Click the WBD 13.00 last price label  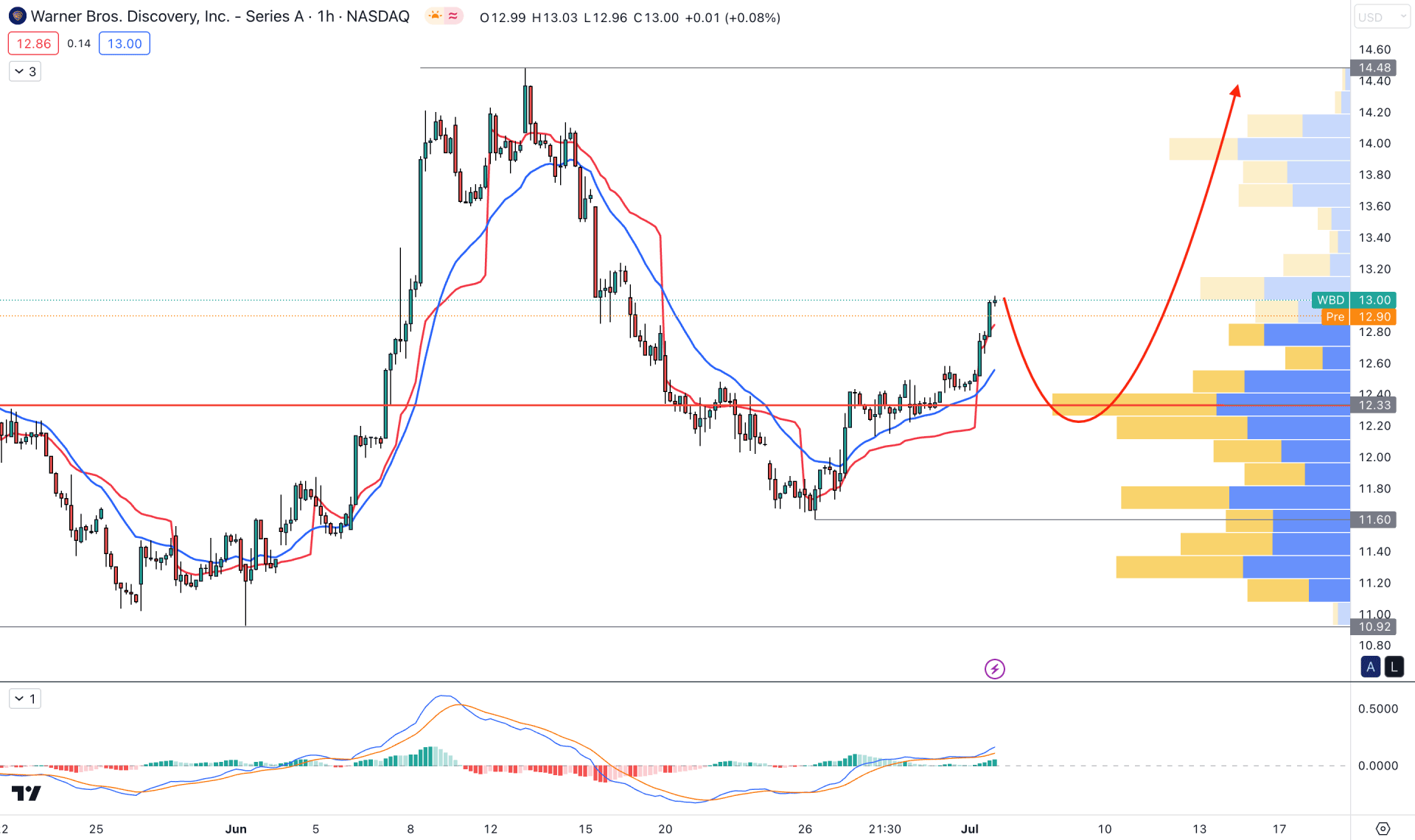(1354, 300)
